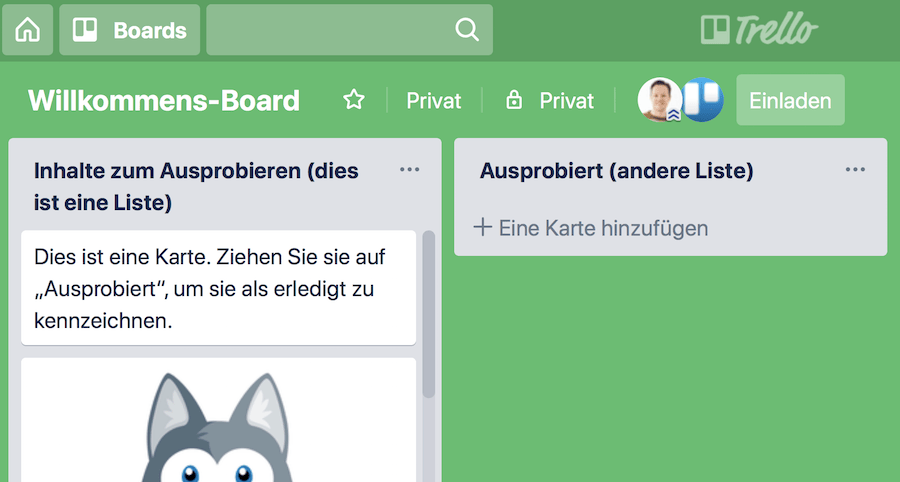900x482 pixels.
Task: Add a card via Eine Karte hinzufügen
Action: pyautogui.click(x=591, y=228)
